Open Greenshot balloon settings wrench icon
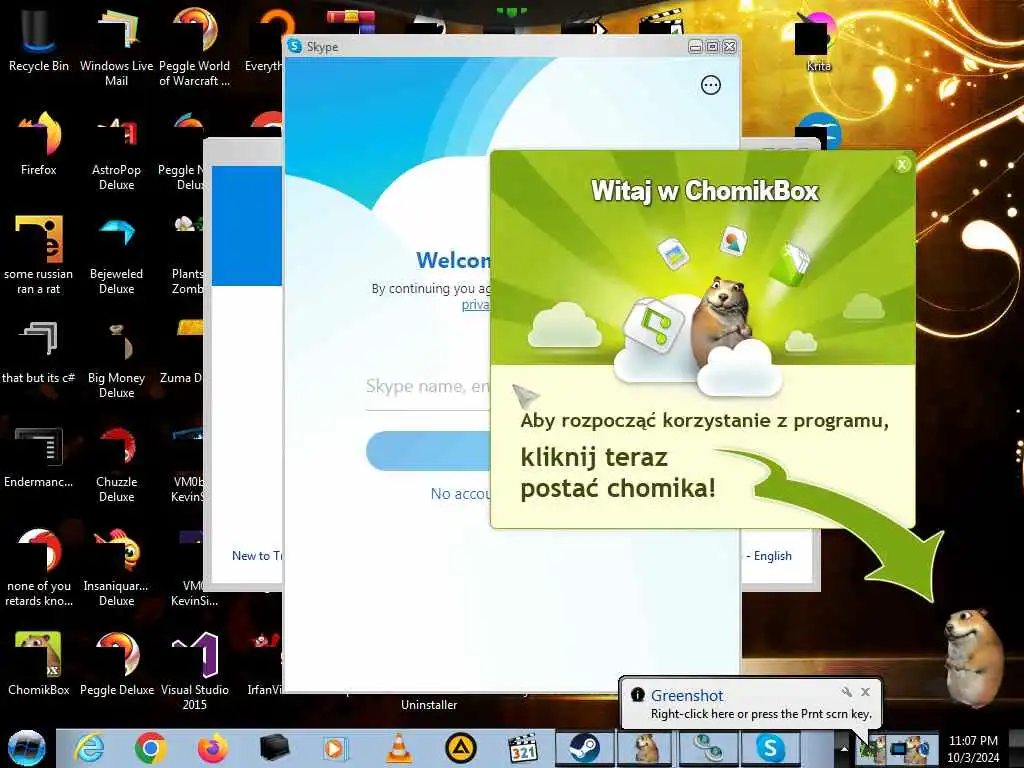 coord(847,692)
